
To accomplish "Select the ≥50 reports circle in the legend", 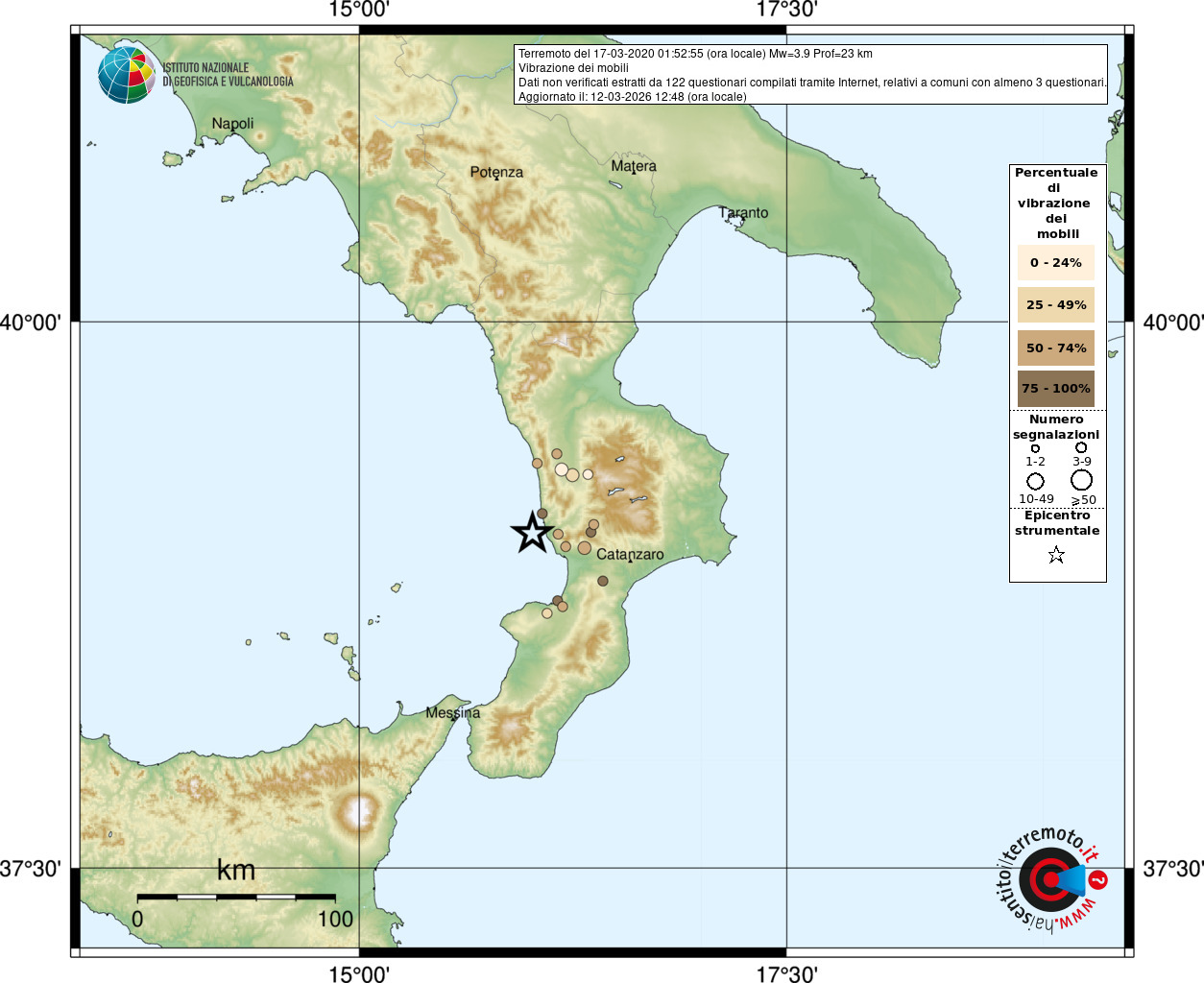I will [x=1082, y=480].
